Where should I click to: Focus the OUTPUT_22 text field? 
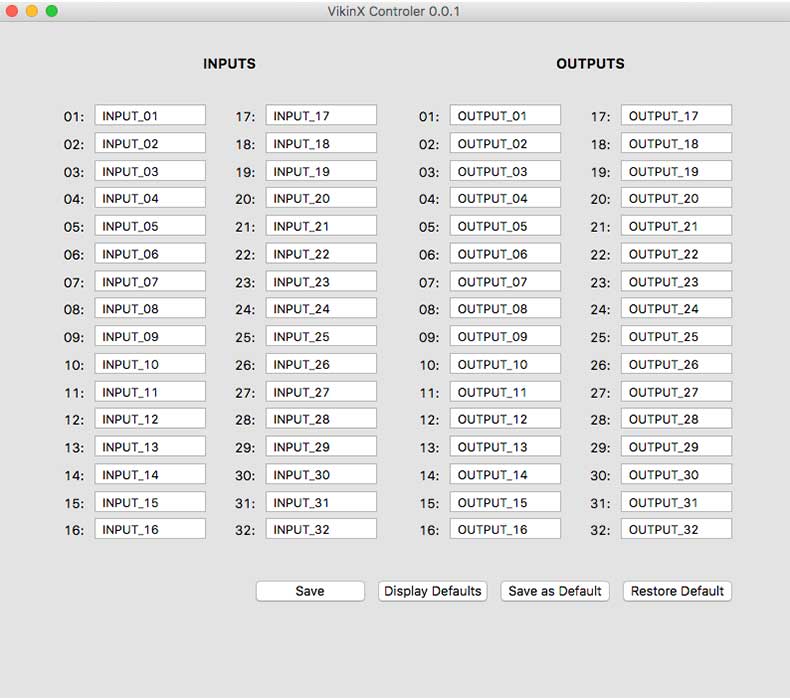[x=676, y=254]
